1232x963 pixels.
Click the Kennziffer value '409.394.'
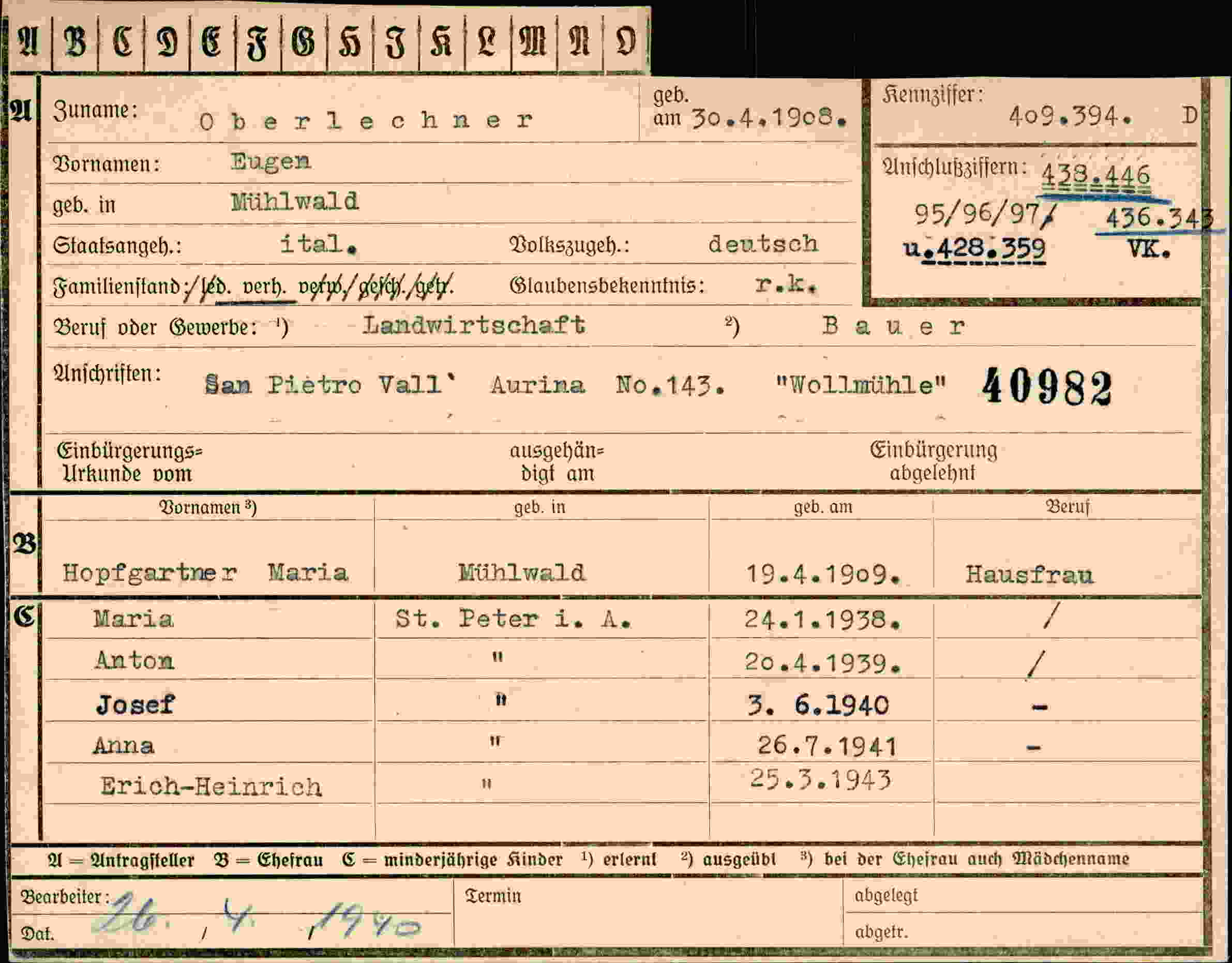click(1070, 117)
